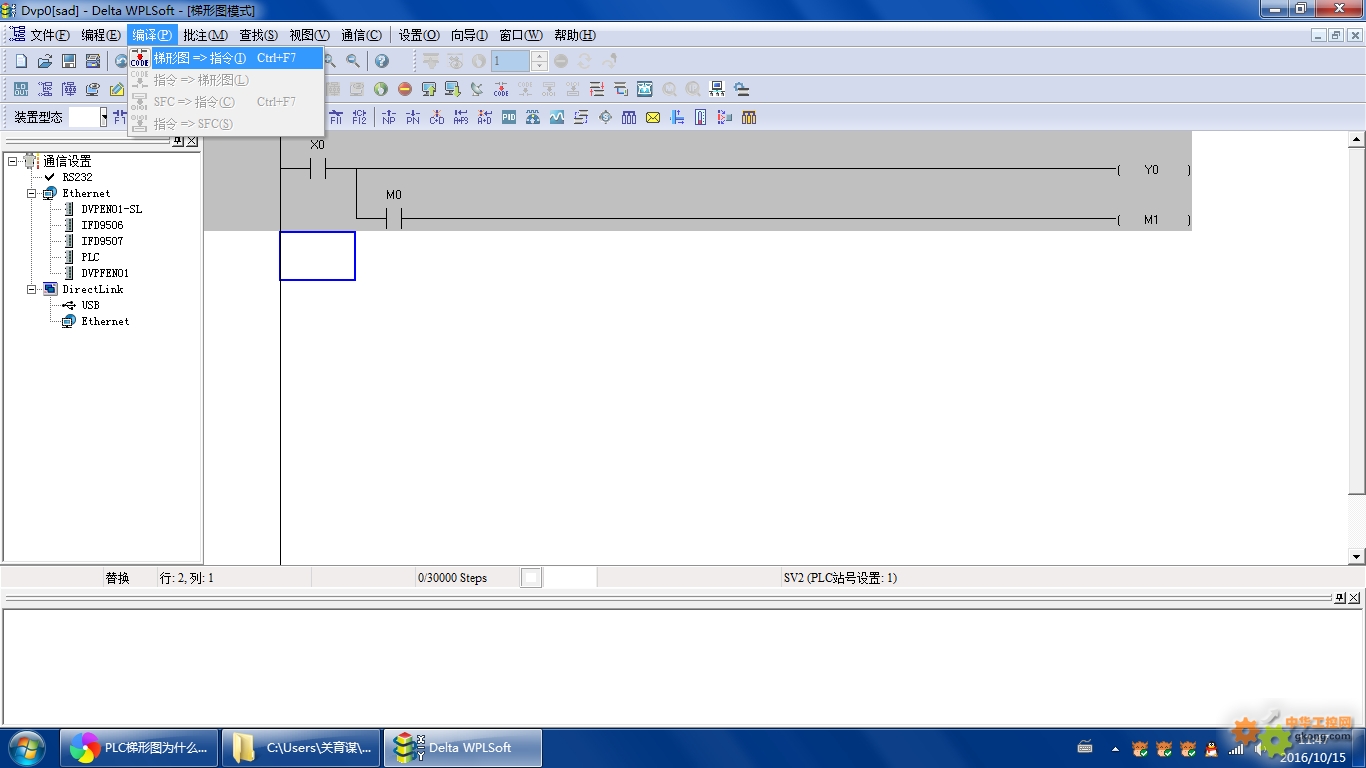Screen dimensions: 1366x768
Task: Open the 查找(S) menu
Action: (x=258, y=35)
